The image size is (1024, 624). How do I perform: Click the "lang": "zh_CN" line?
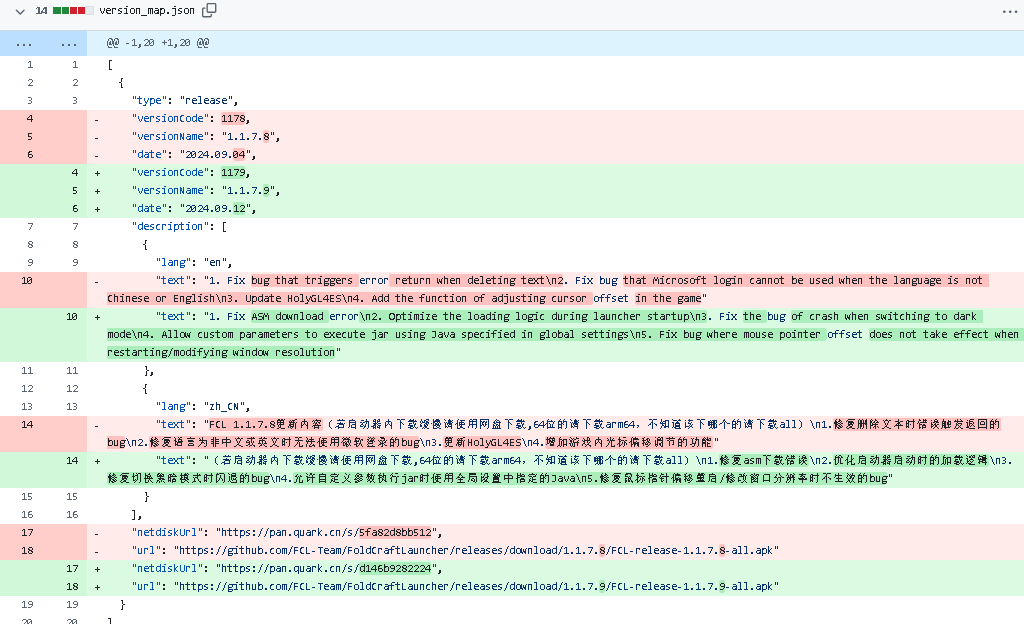coord(202,406)
